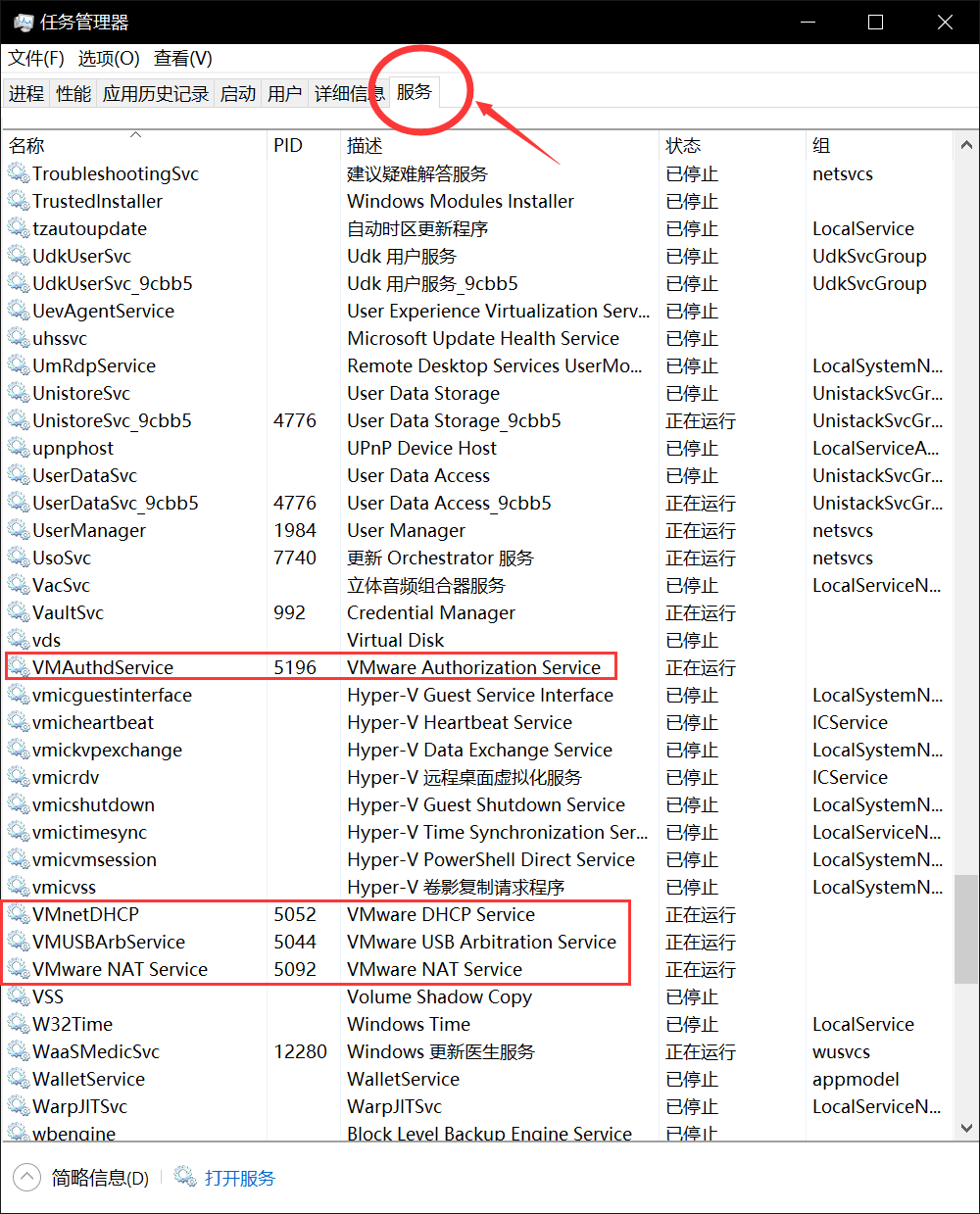Screen dimensions: 980x1214
Task: Switch to the 启动 tab
Action: [238, 93]
